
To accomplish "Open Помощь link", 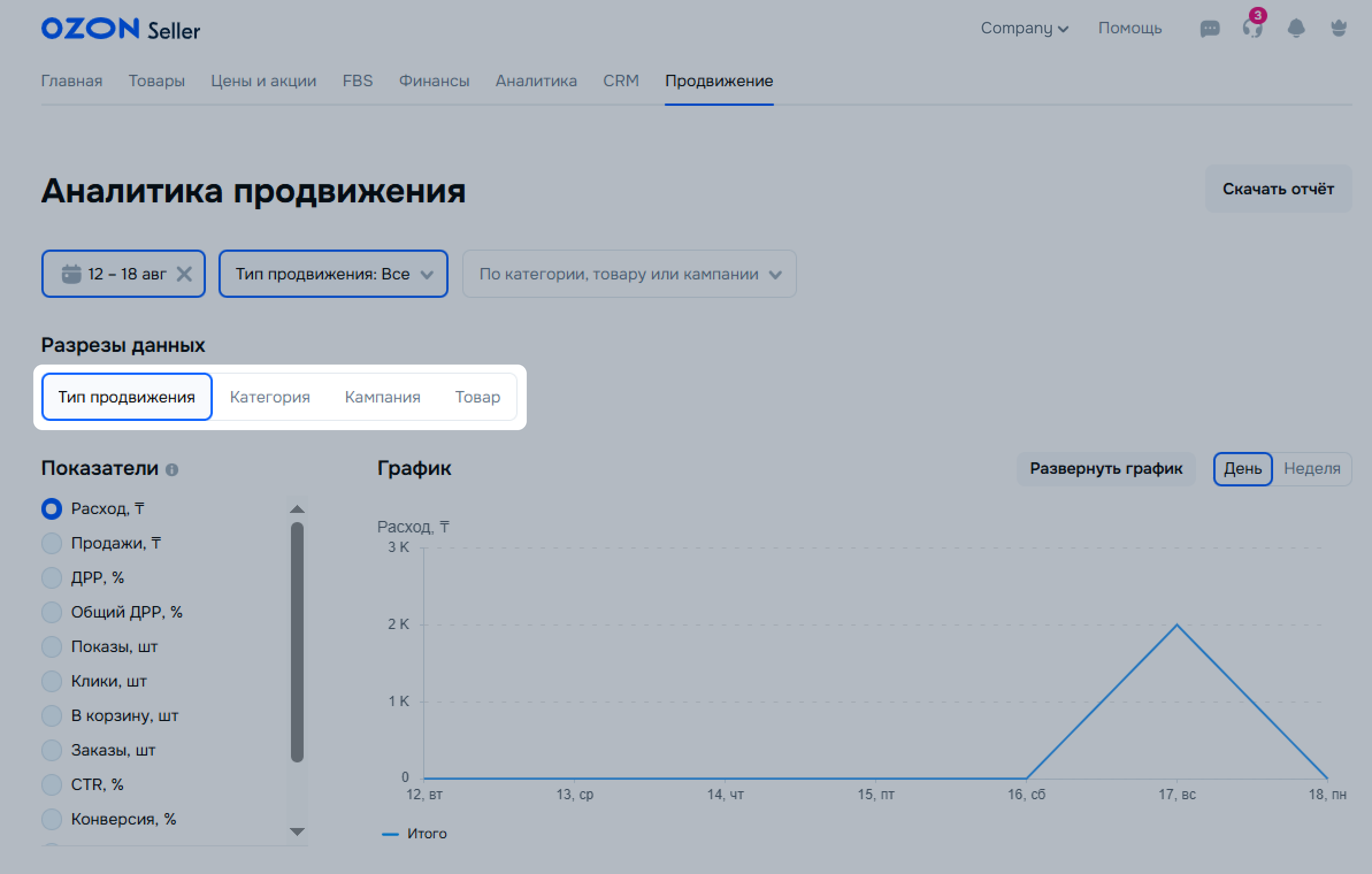I will pyautogui.click(x=1130, y=28).
